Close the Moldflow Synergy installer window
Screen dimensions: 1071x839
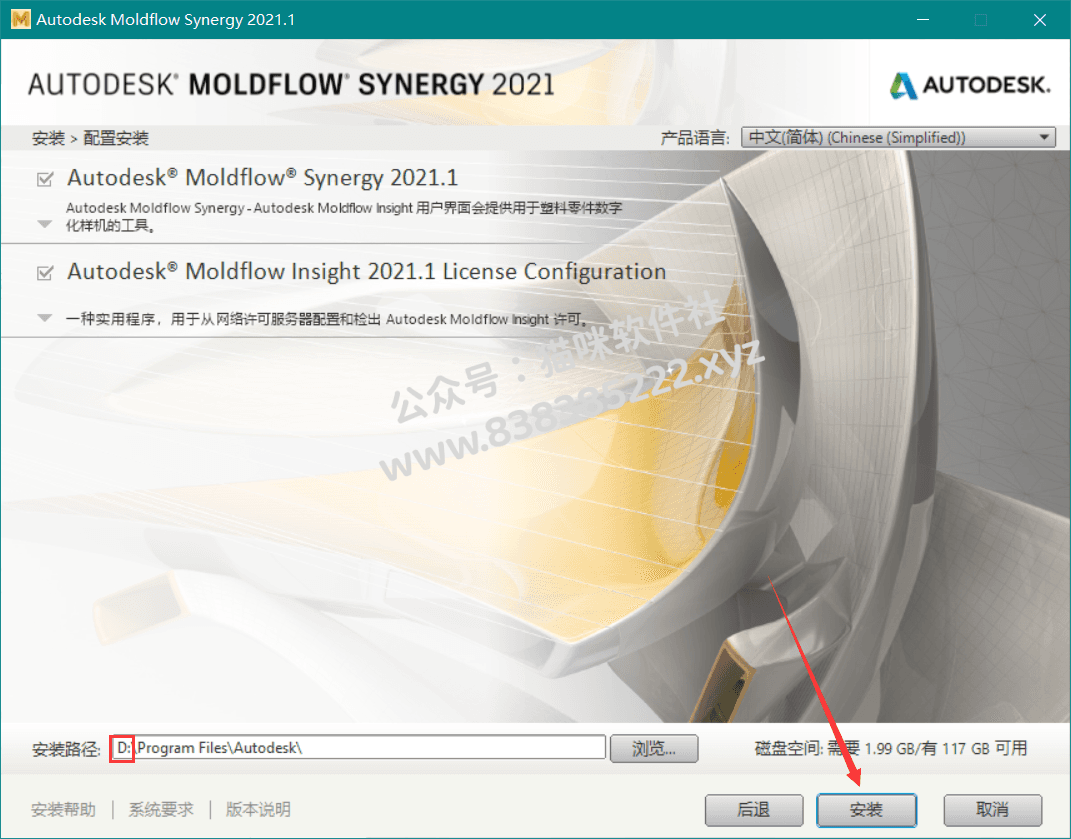coord(1040,20)
